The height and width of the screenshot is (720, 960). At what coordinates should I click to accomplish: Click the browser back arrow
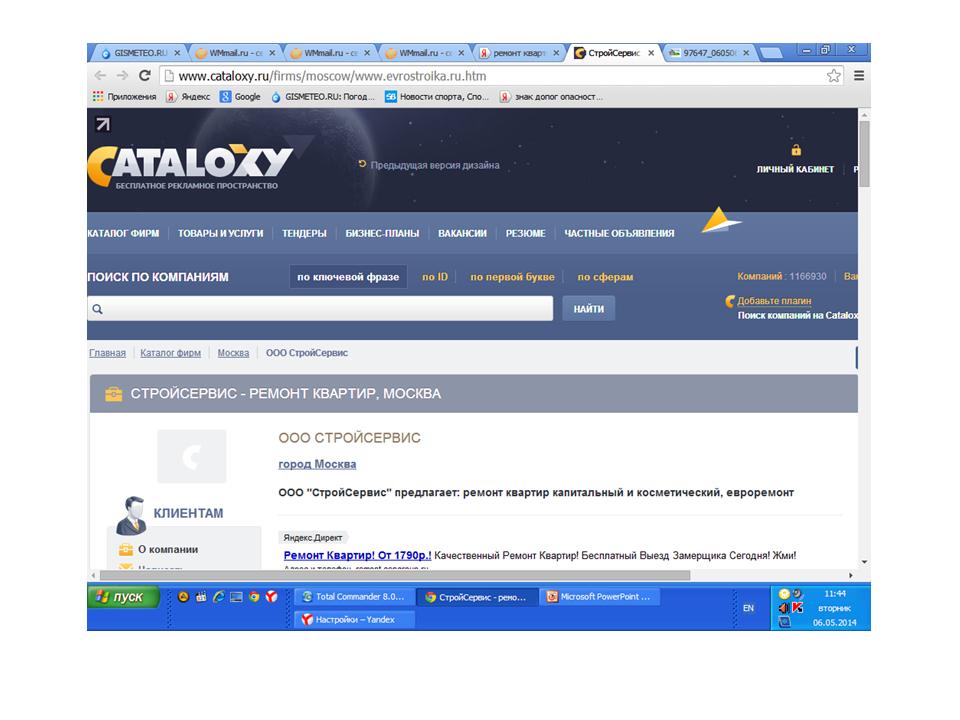tap(100, 75)
